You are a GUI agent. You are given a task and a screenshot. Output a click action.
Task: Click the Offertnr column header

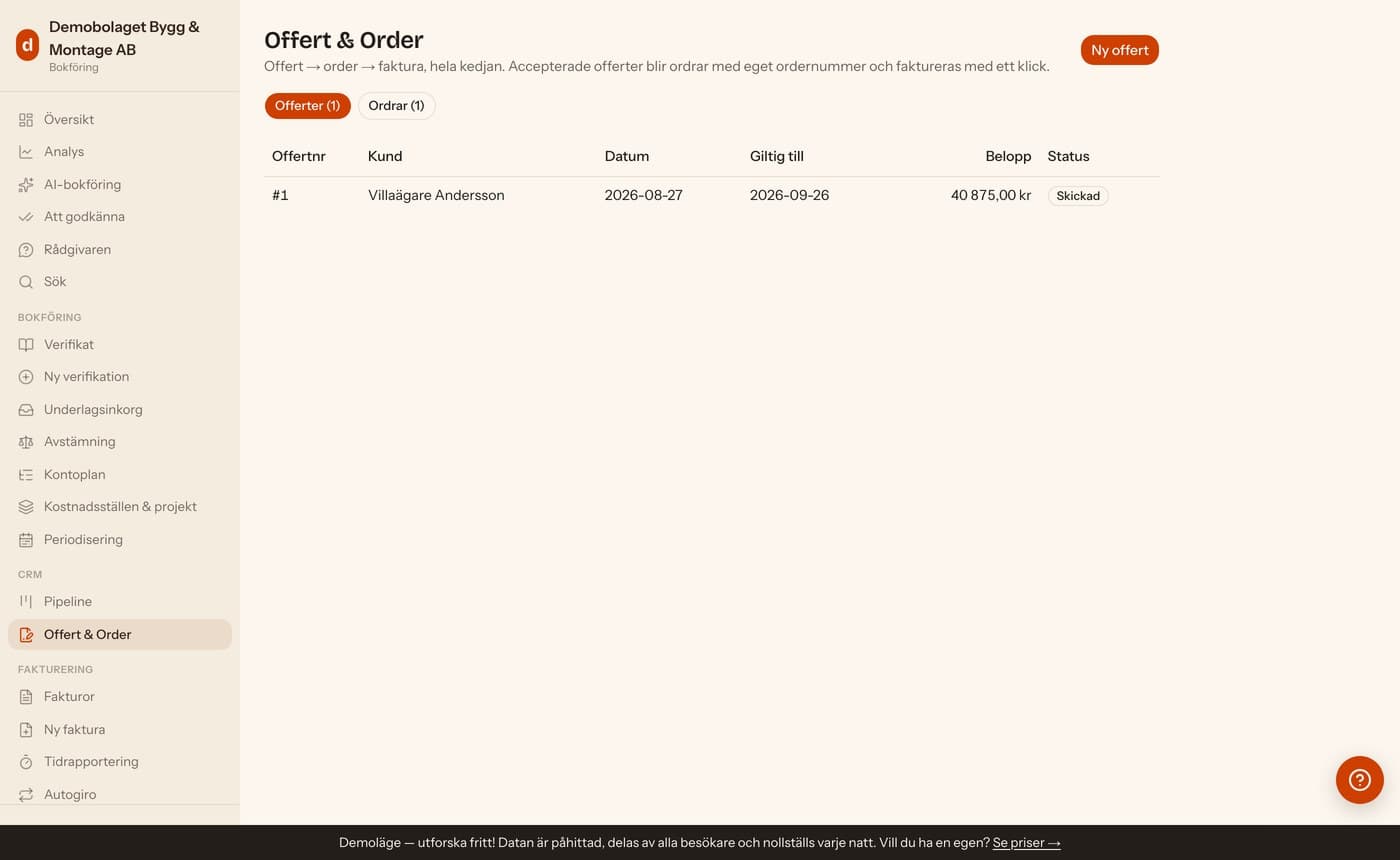[299, 157]
